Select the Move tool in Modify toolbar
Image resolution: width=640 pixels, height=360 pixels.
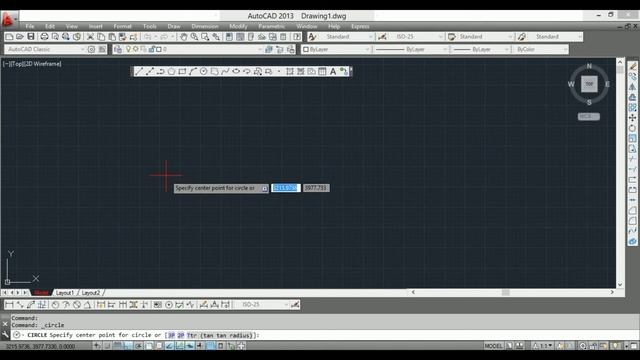coord(632,118)
